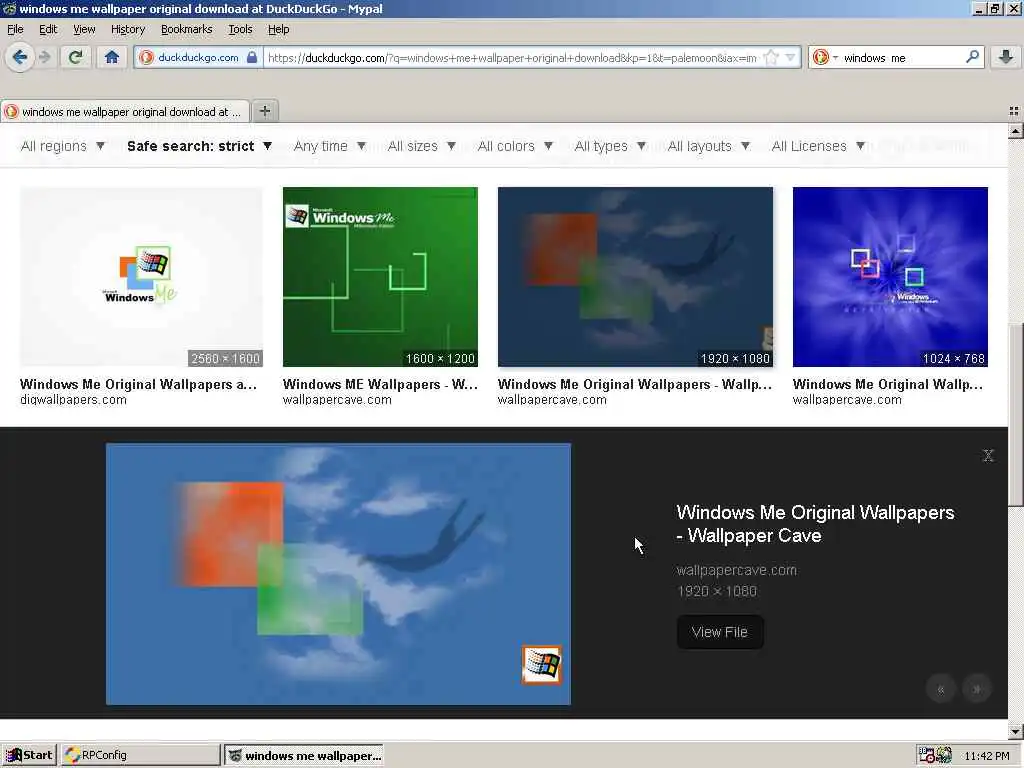Reload the page with the green refresh icon
This screenshot has width=1024, height=768.
[75, 57]
